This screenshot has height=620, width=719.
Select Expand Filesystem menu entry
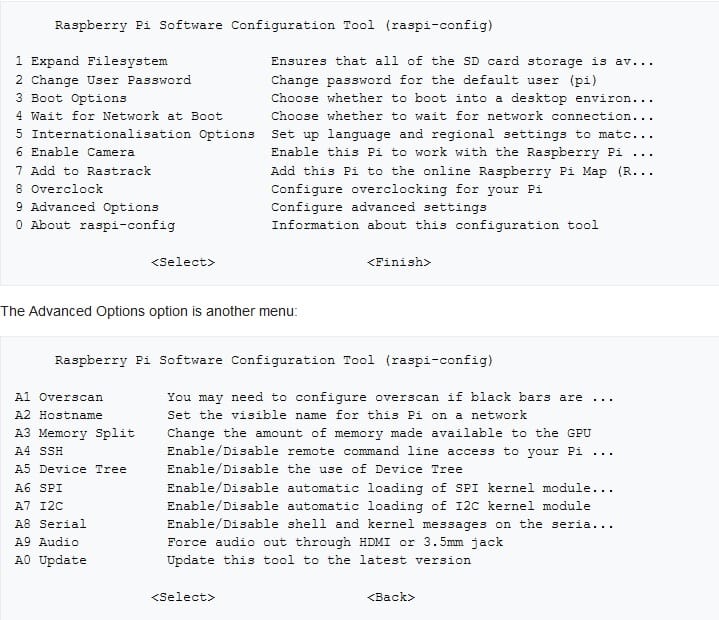click(x=91, y=62)
